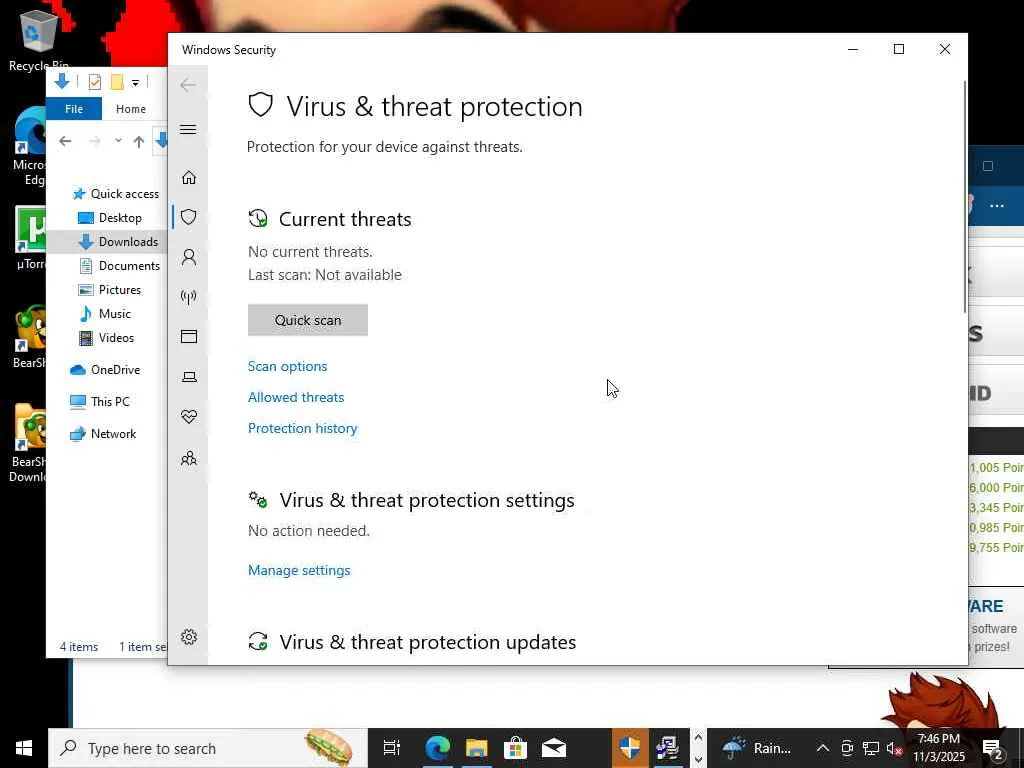Open the weather widget showing Rain
Viewport: 1024px width, 768px height.
click(756, 748)
